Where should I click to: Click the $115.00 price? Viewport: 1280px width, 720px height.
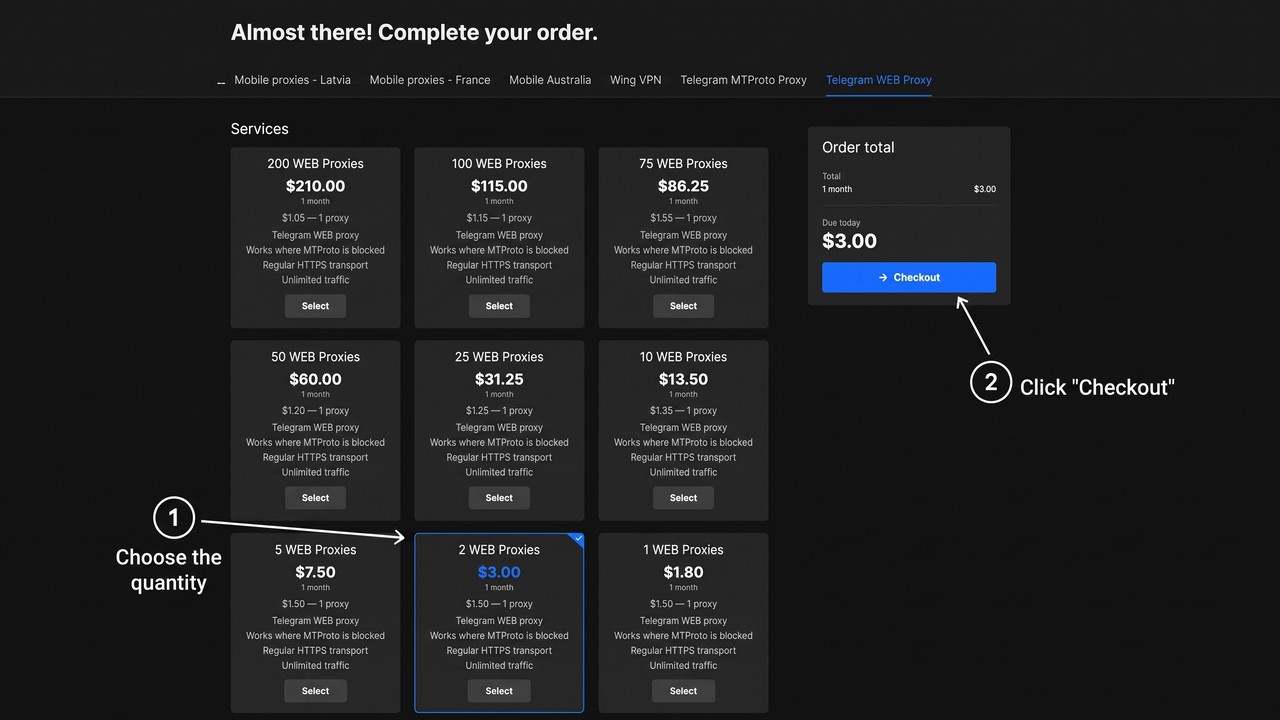tap(499, 186)
